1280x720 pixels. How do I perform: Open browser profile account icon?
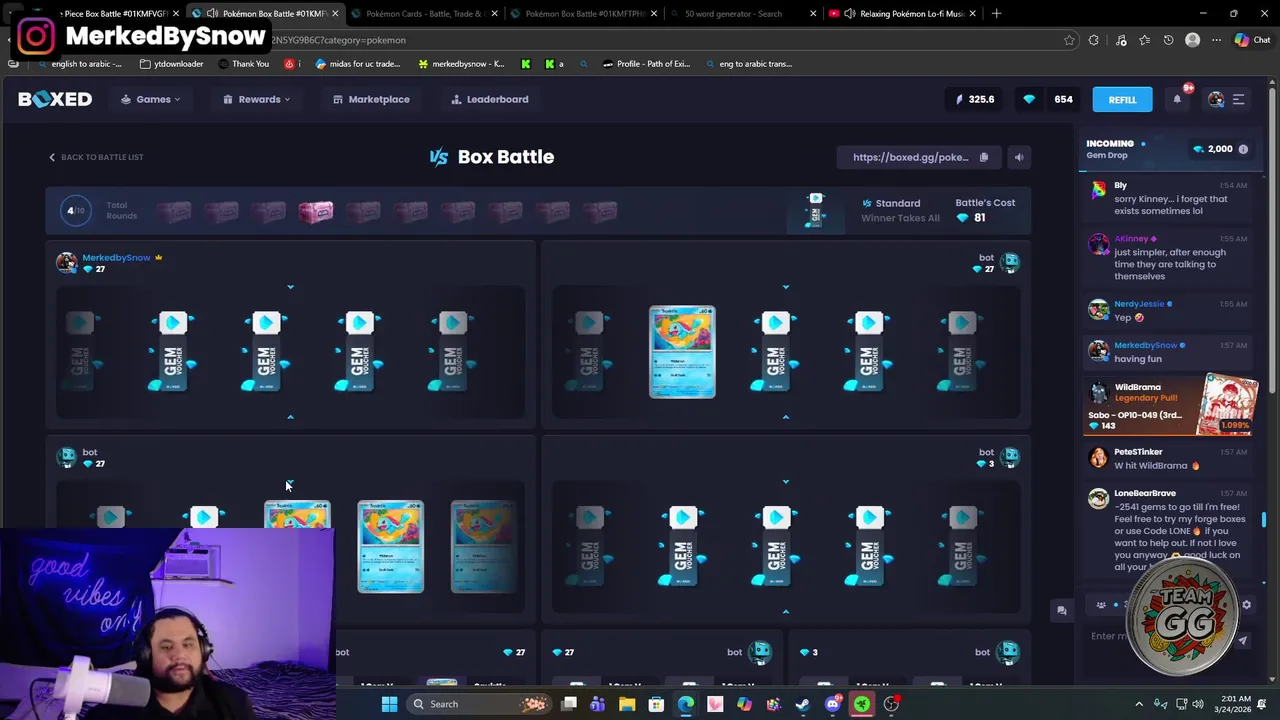1192,40
